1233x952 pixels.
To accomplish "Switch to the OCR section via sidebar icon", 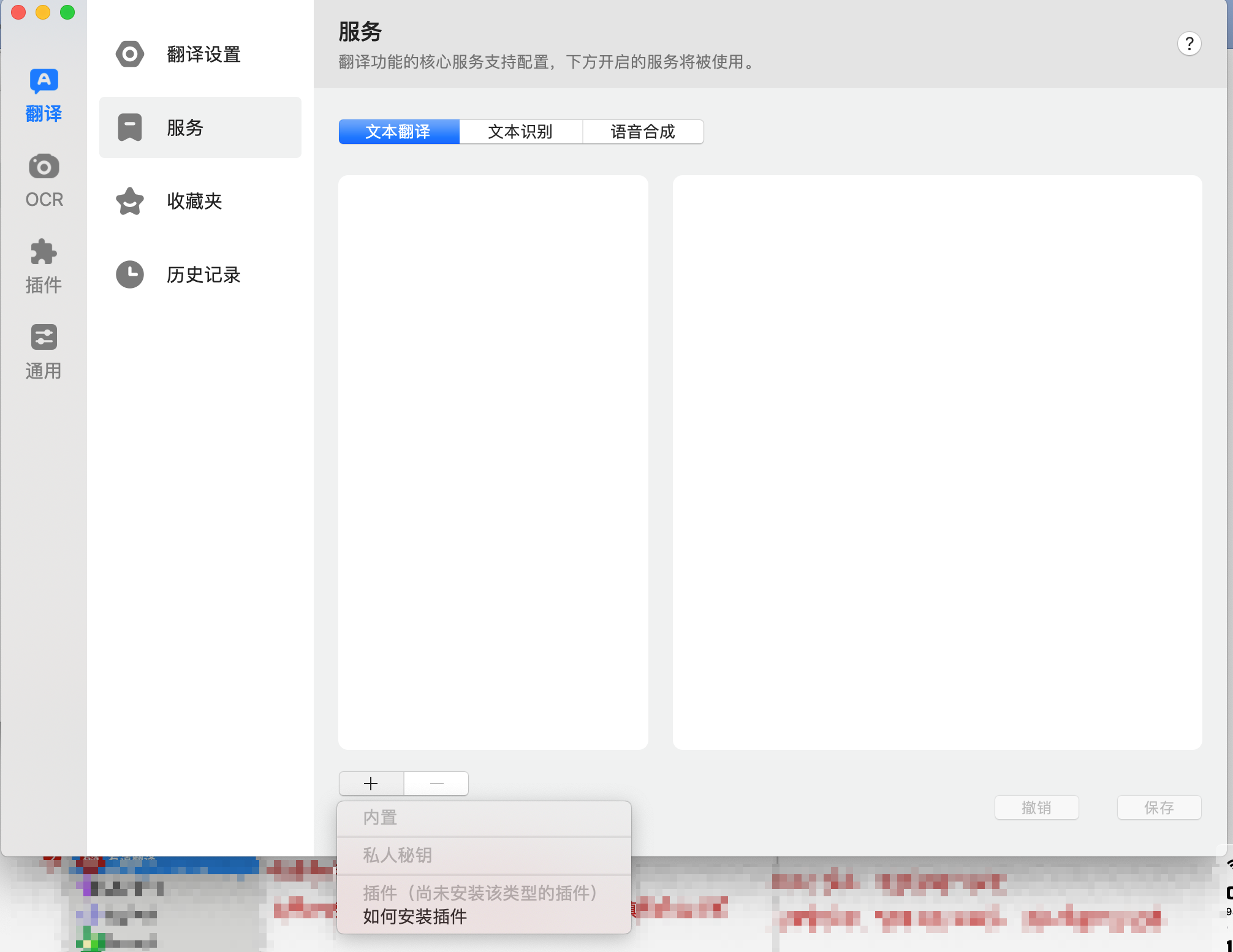I will pyautogui.click(x=43, y=179).
